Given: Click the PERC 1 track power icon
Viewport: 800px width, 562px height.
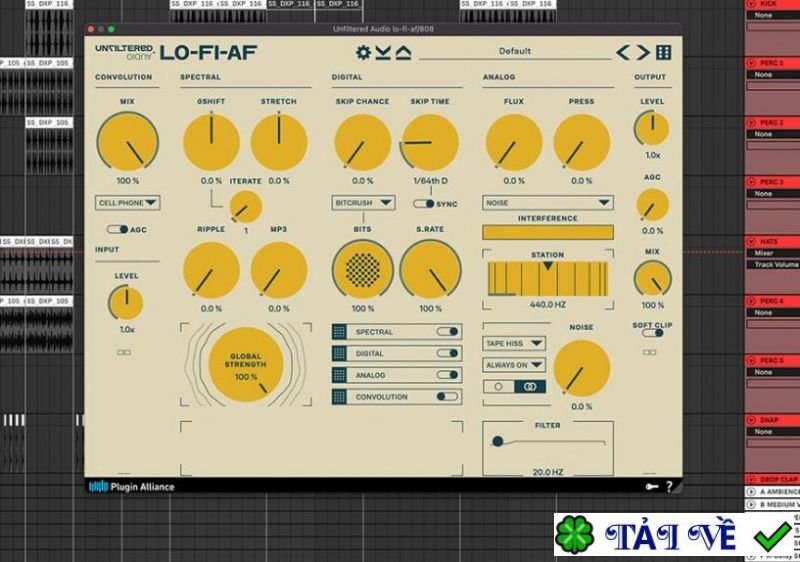Looking at the screenshot, I should pyautogui.click(x=751, y=63).
